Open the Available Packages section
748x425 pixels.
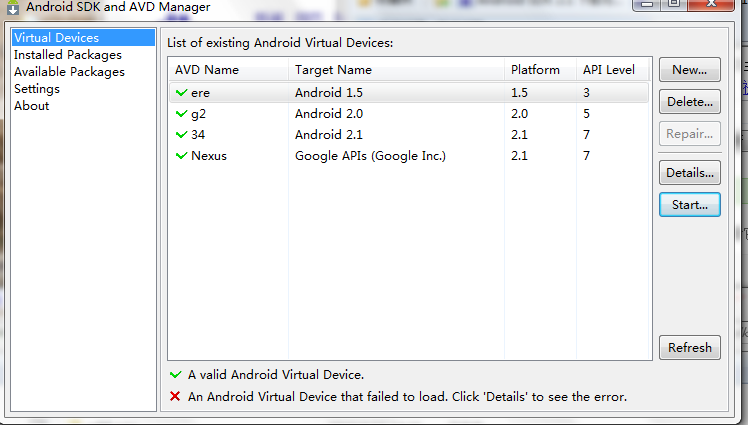69,72
